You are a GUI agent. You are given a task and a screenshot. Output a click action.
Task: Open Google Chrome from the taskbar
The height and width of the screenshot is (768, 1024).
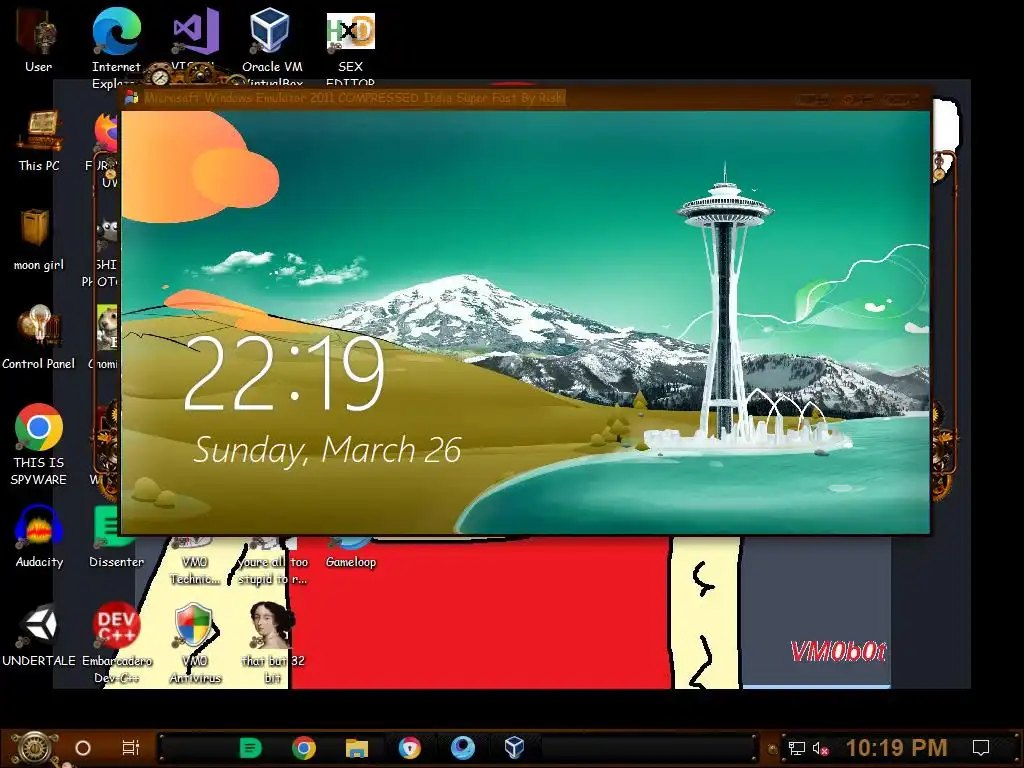[x=304, y=748]
